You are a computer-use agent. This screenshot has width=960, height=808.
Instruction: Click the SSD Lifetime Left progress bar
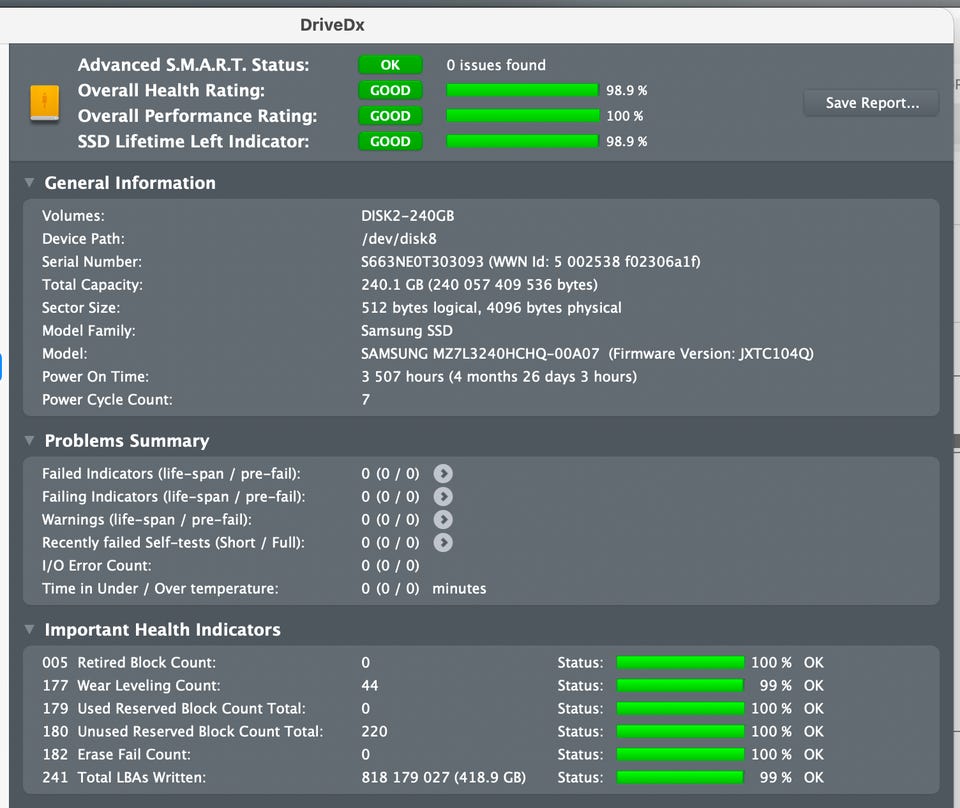click(522, 141)
